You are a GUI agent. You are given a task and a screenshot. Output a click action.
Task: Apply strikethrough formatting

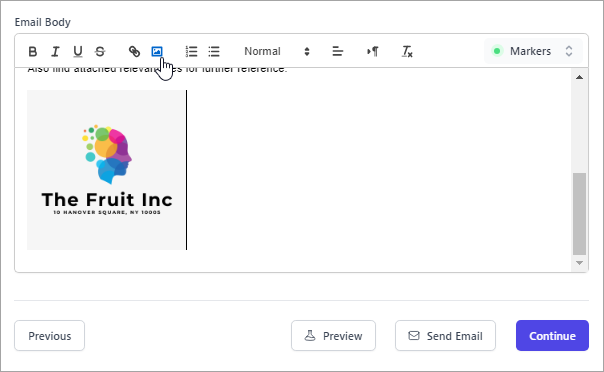(x=100, y=51)
